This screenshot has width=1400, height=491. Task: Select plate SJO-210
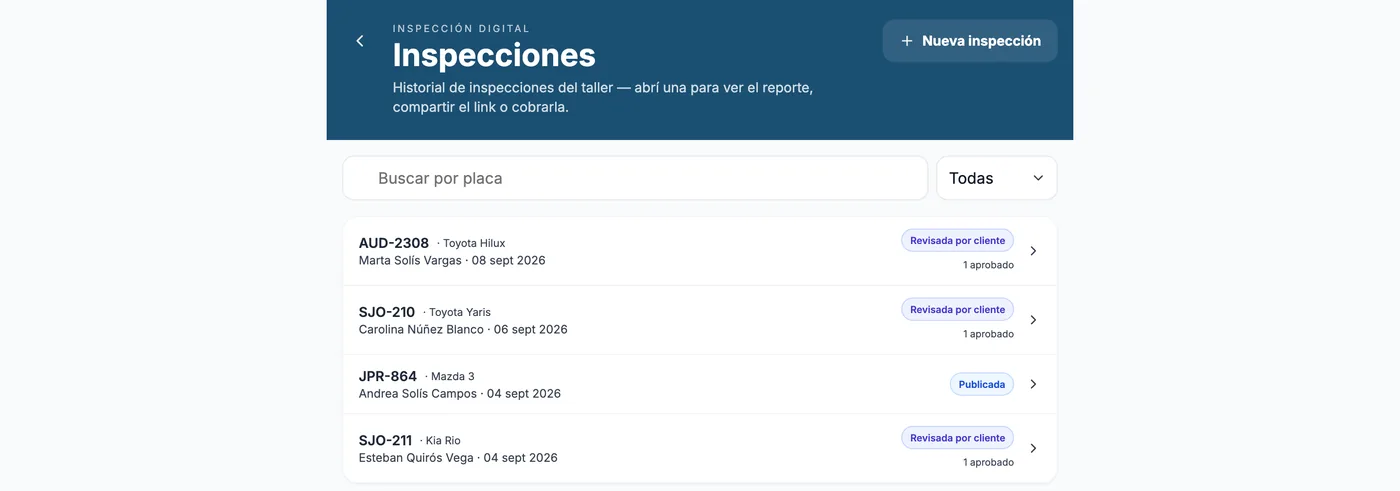click(x=387, y=312)
